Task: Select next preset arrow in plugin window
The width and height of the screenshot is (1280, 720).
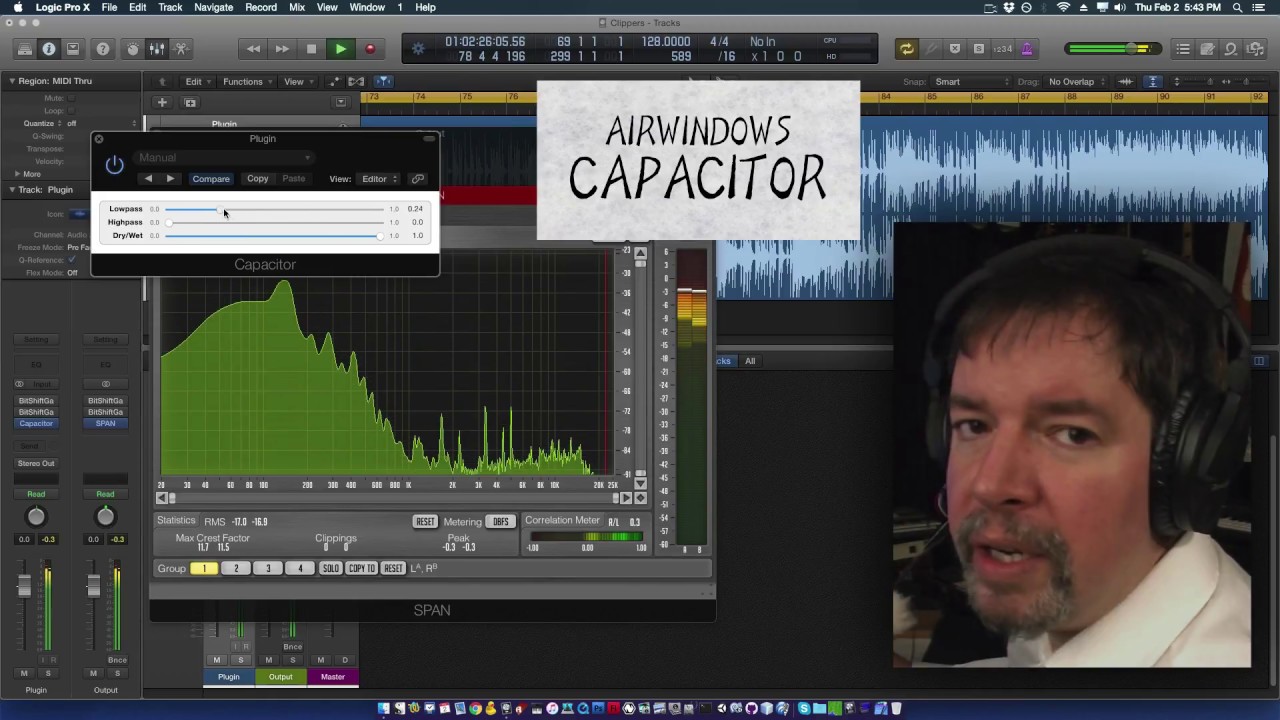Action: coord(170,179)
